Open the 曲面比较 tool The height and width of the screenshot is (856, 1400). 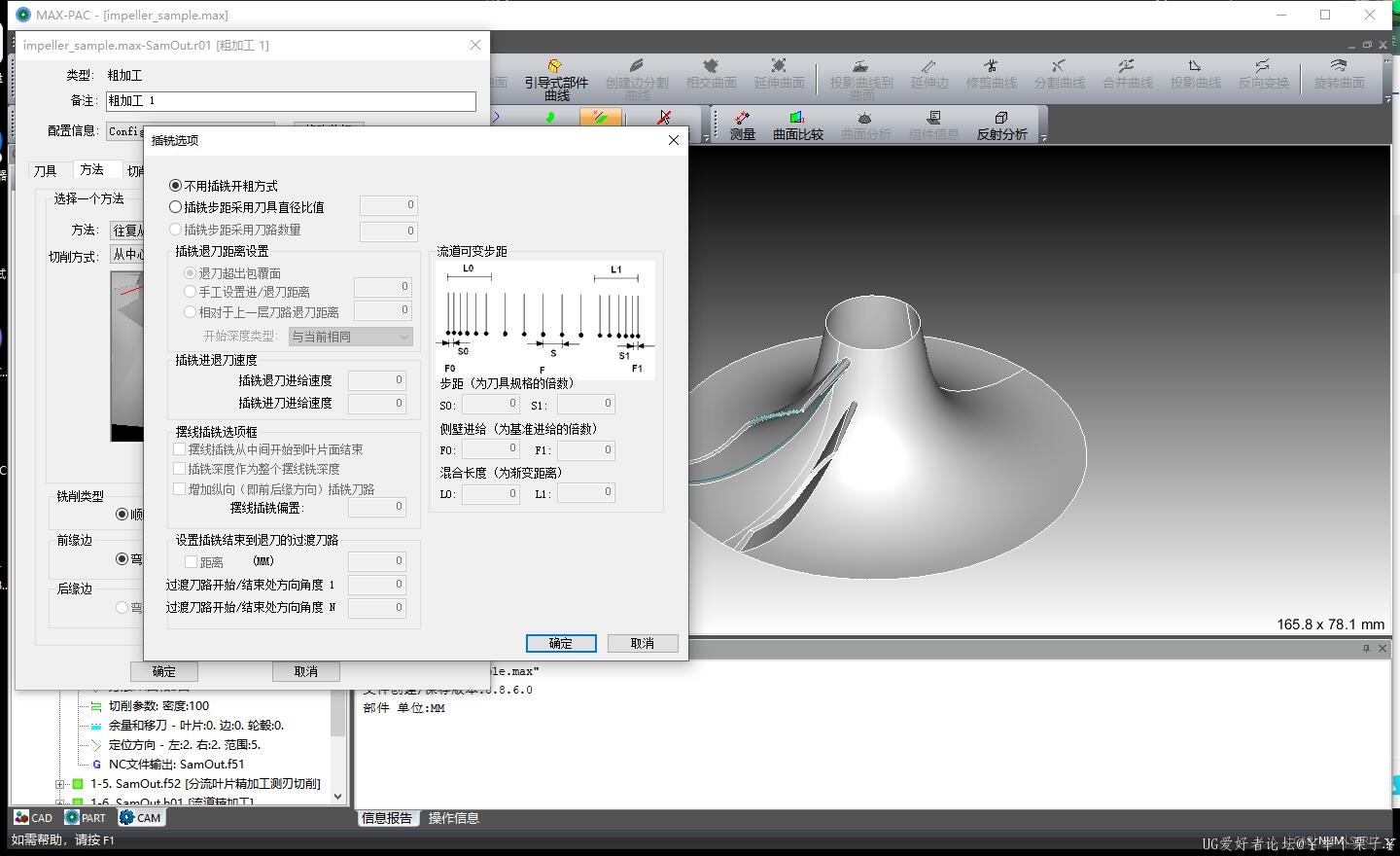797,125
